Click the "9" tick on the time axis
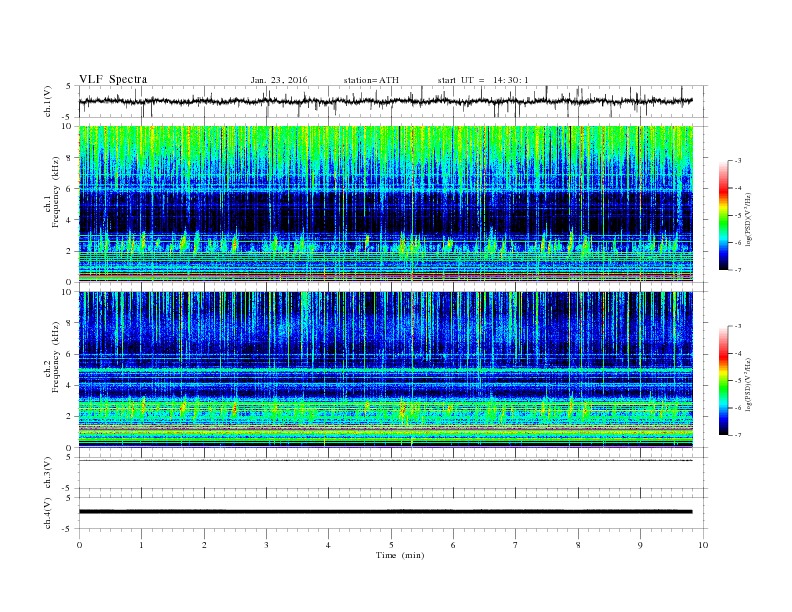Viewport: 792px width, 612px height. coord(640,545)
